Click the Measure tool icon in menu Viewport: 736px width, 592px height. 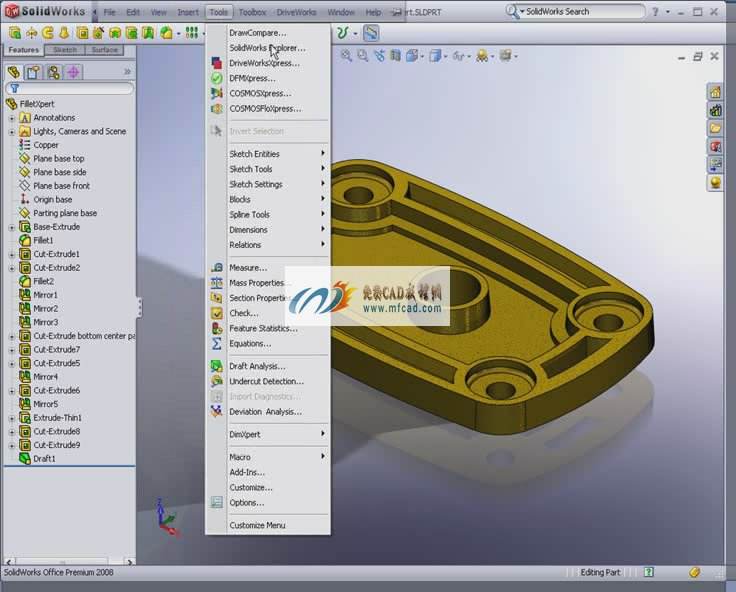pyautogui.click(x=216, y=268)
